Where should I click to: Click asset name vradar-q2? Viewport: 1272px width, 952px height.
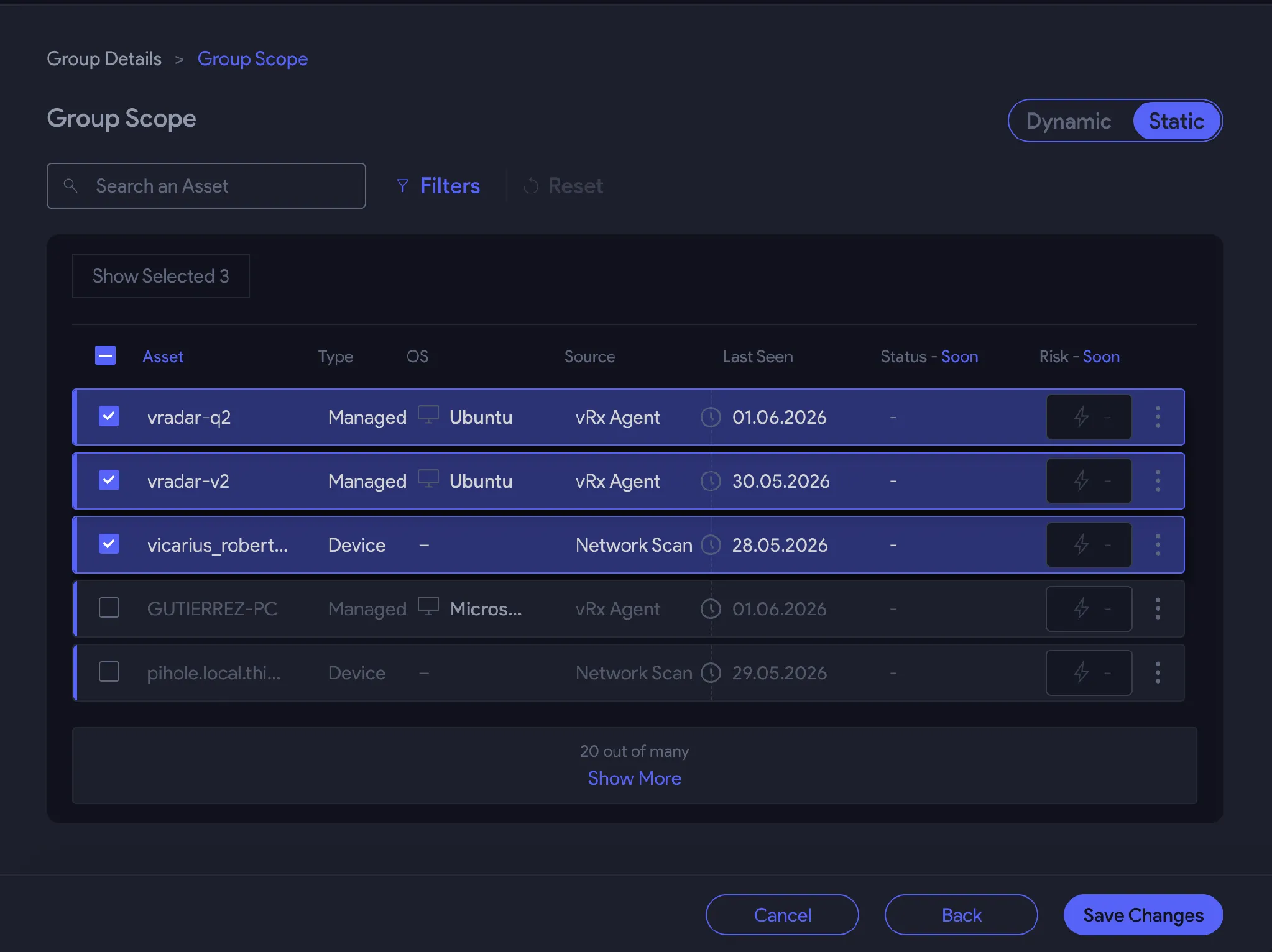(189, 417)
